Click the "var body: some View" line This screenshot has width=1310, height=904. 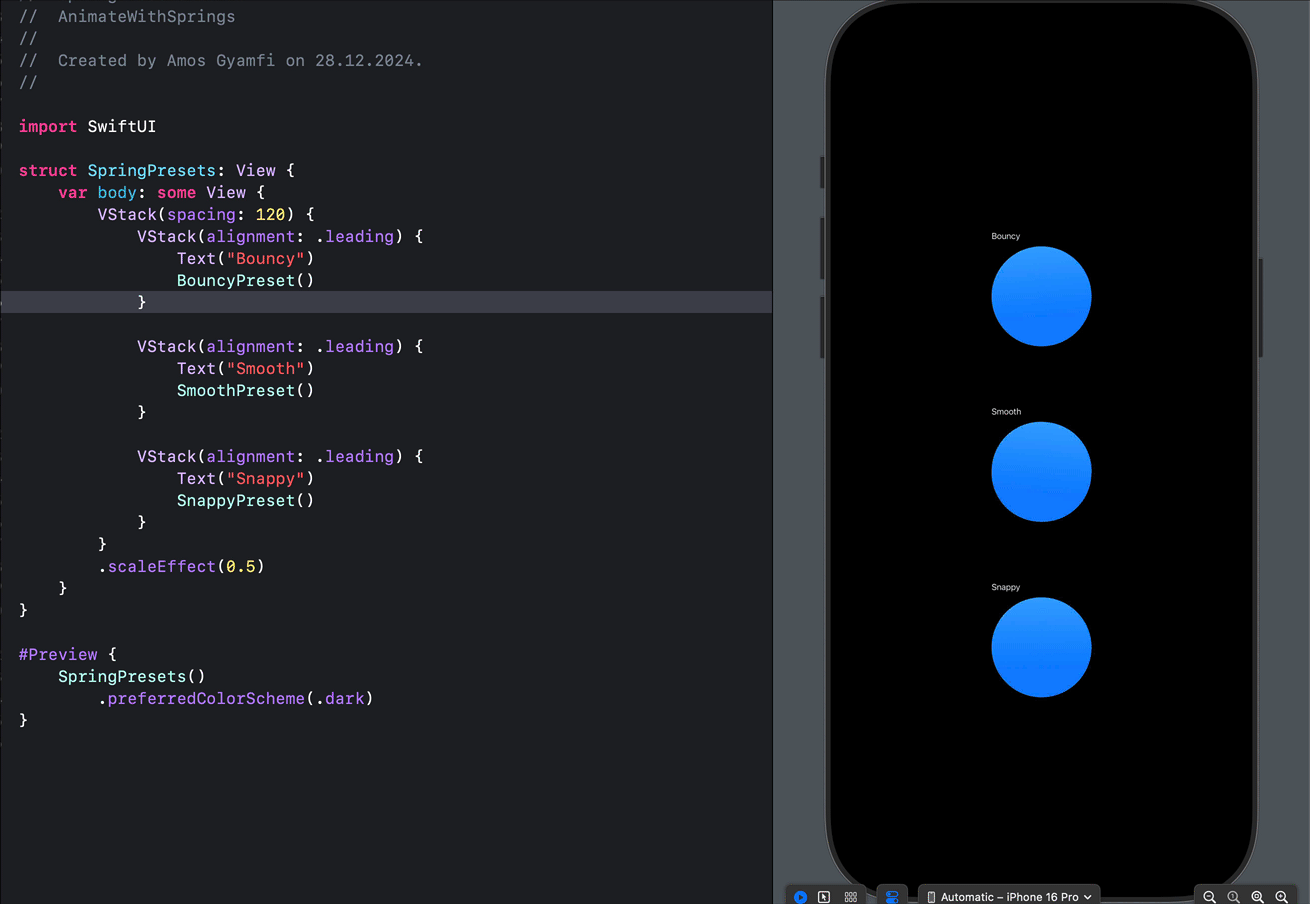tap(161, 193)
